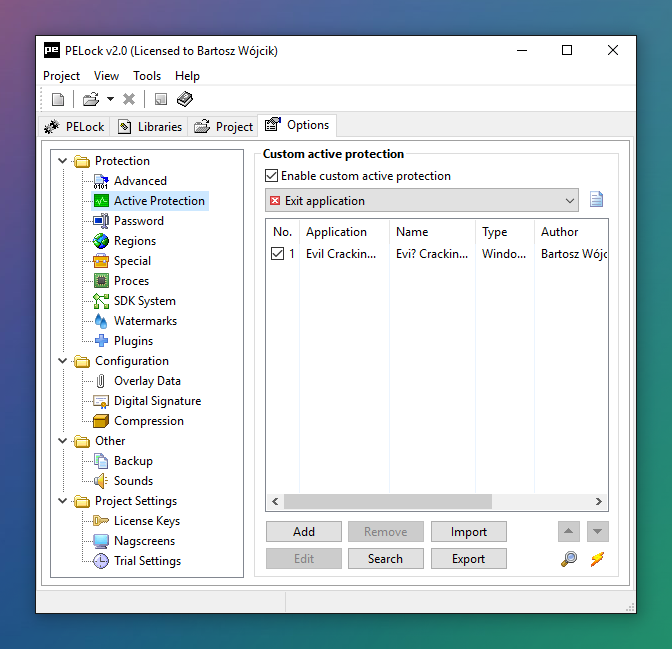Click the Sounds speaker icon
Image resolution: width=672 pixels, height=649 pixels.
coord(101,481)
